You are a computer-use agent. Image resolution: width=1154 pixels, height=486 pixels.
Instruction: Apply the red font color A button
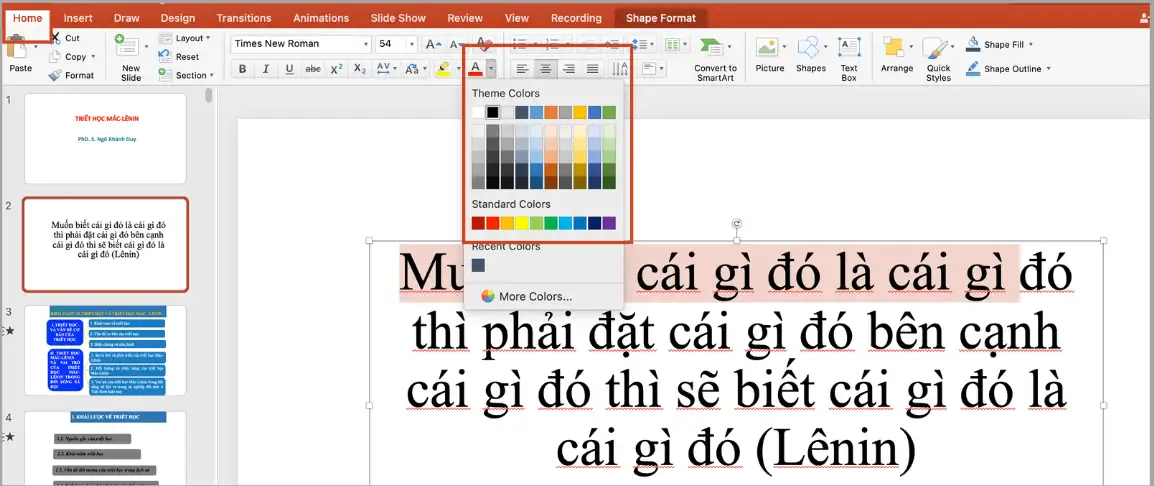click(x=475, y=68)
